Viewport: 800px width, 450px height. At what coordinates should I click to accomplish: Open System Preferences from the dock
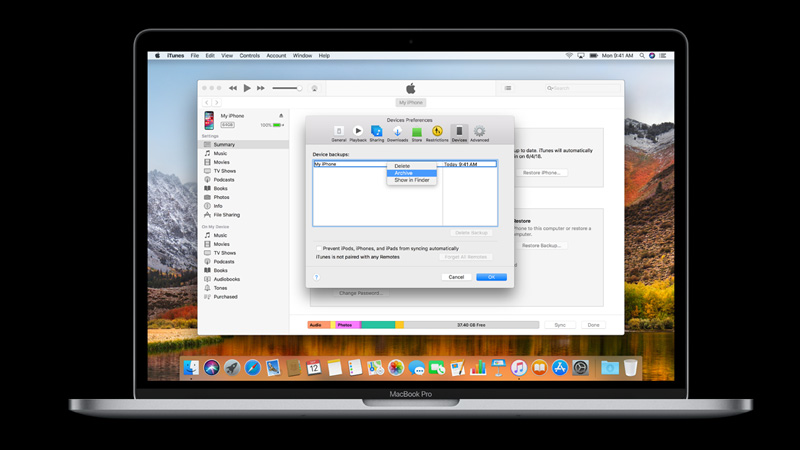click(580, 367)
